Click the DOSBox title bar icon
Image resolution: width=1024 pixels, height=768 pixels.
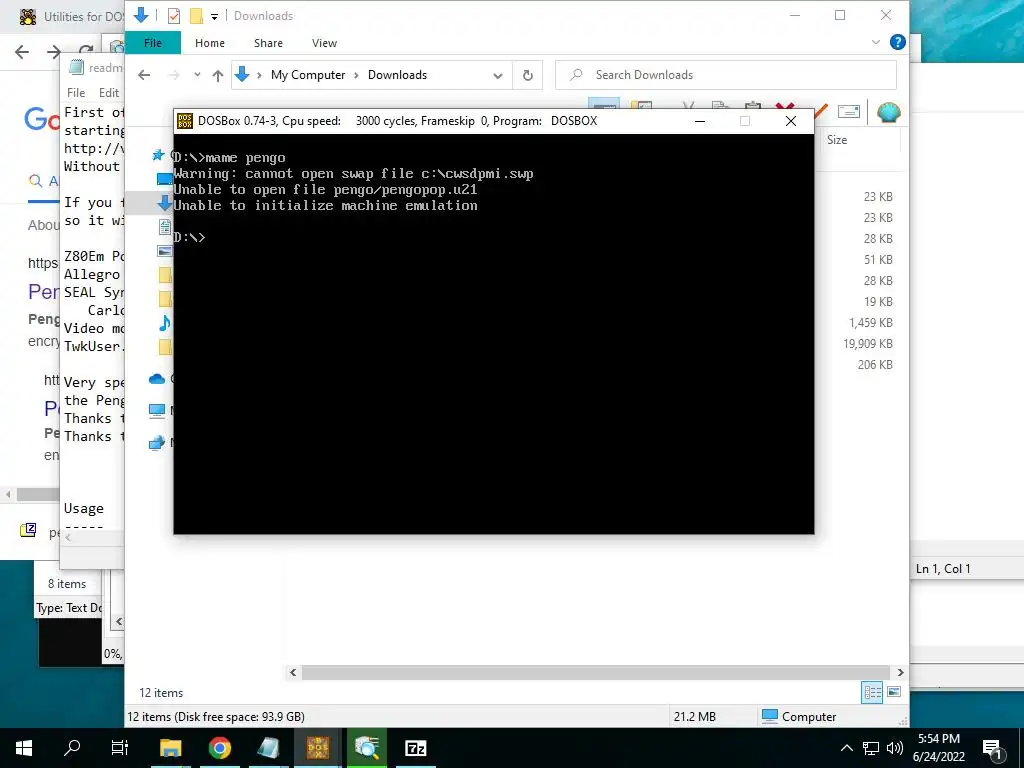coord(185,121)
